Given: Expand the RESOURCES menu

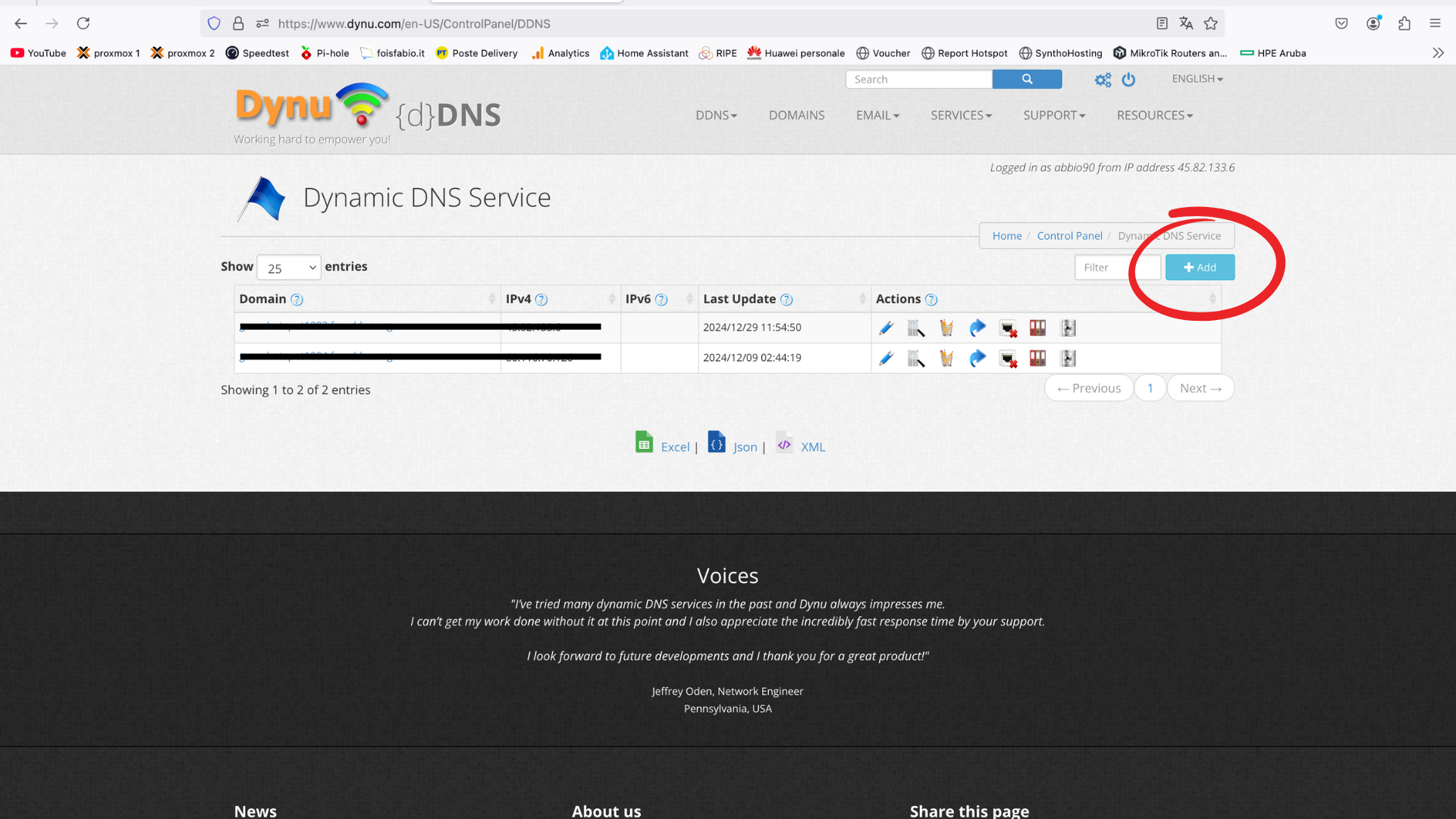Looking at the screenshot, I should tap(1154, 115).
